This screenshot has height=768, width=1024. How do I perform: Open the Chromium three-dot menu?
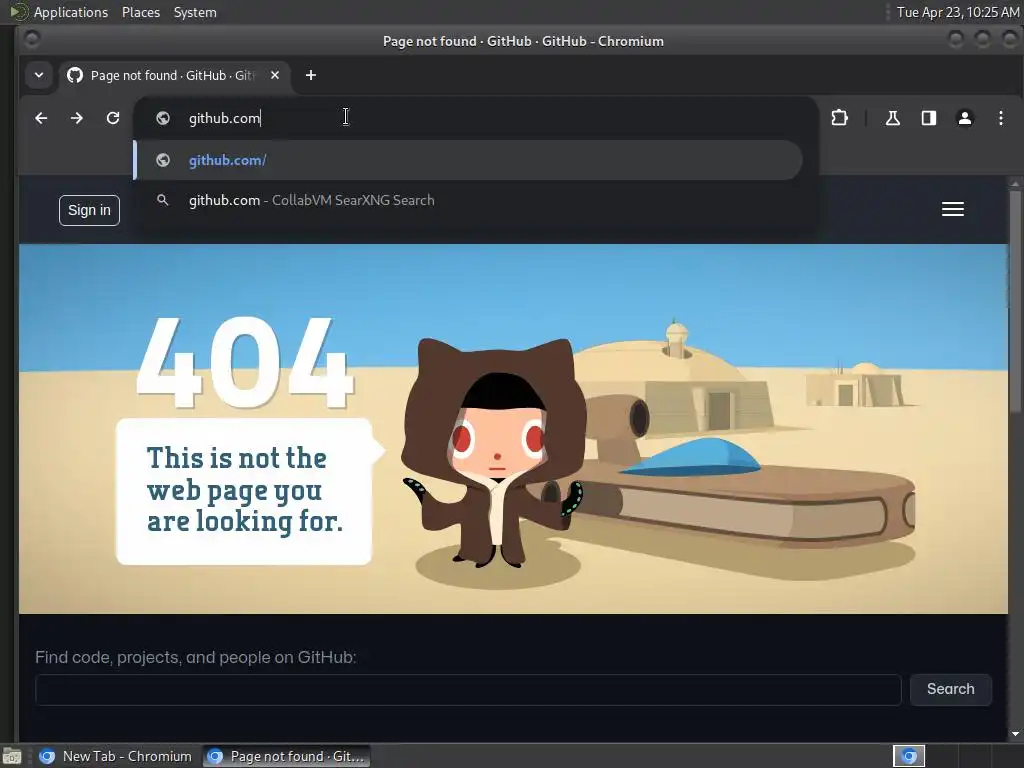tap(1000, 118)
